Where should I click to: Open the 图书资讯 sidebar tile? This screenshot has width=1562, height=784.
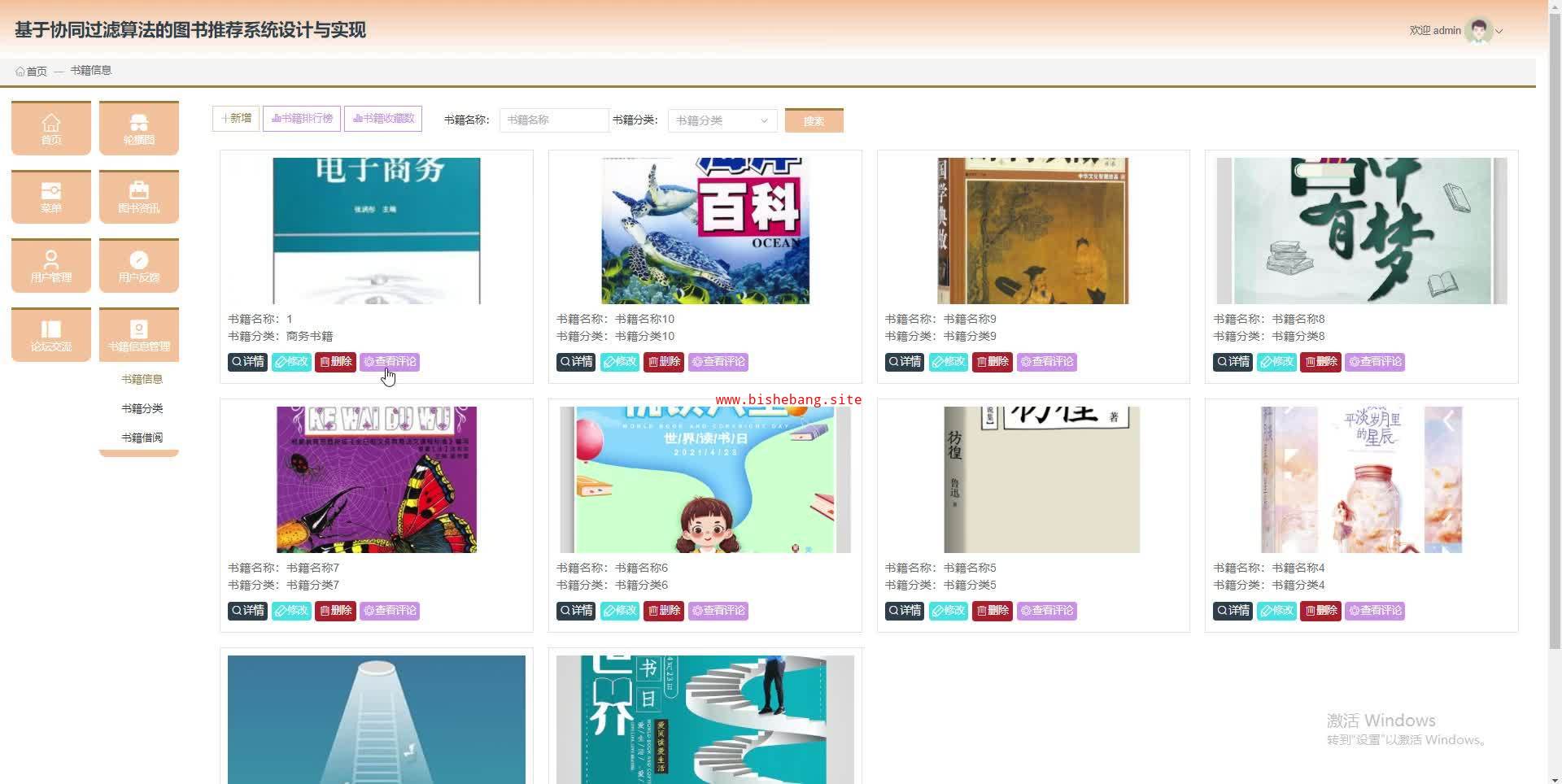pos(139,197)
